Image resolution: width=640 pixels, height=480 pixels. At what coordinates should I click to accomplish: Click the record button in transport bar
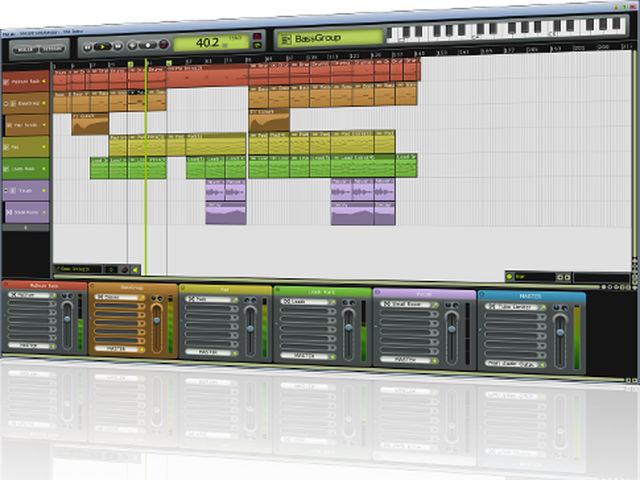click(149, 45)
